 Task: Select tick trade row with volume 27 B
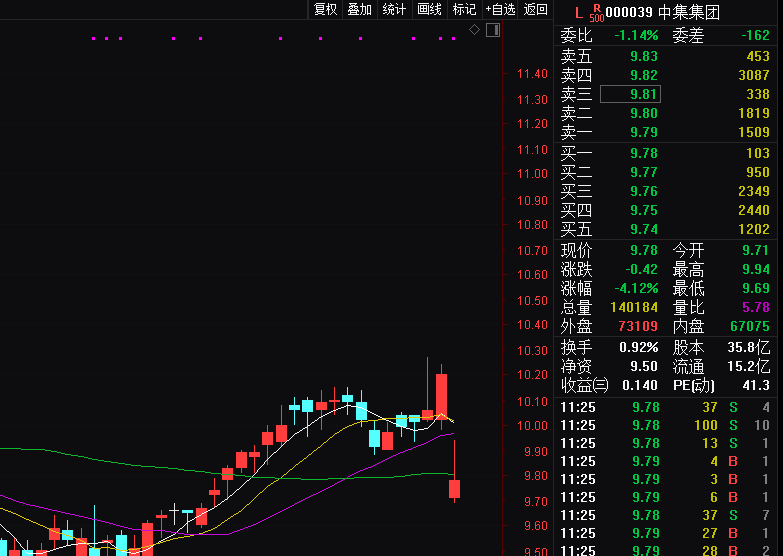[665, 533]
